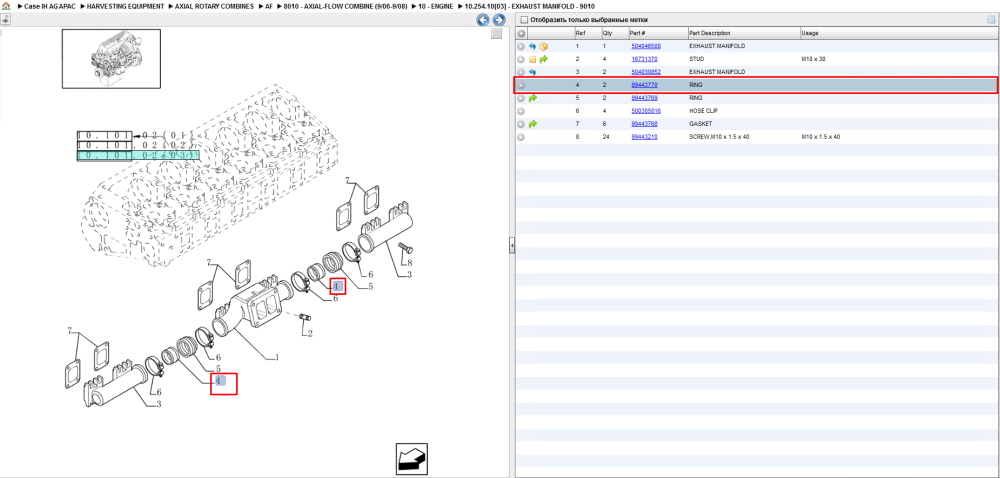Expand the highlighted Ref 4 RING row plus icon
This screenshot has height=478, width=1000.
click(521, 85)
